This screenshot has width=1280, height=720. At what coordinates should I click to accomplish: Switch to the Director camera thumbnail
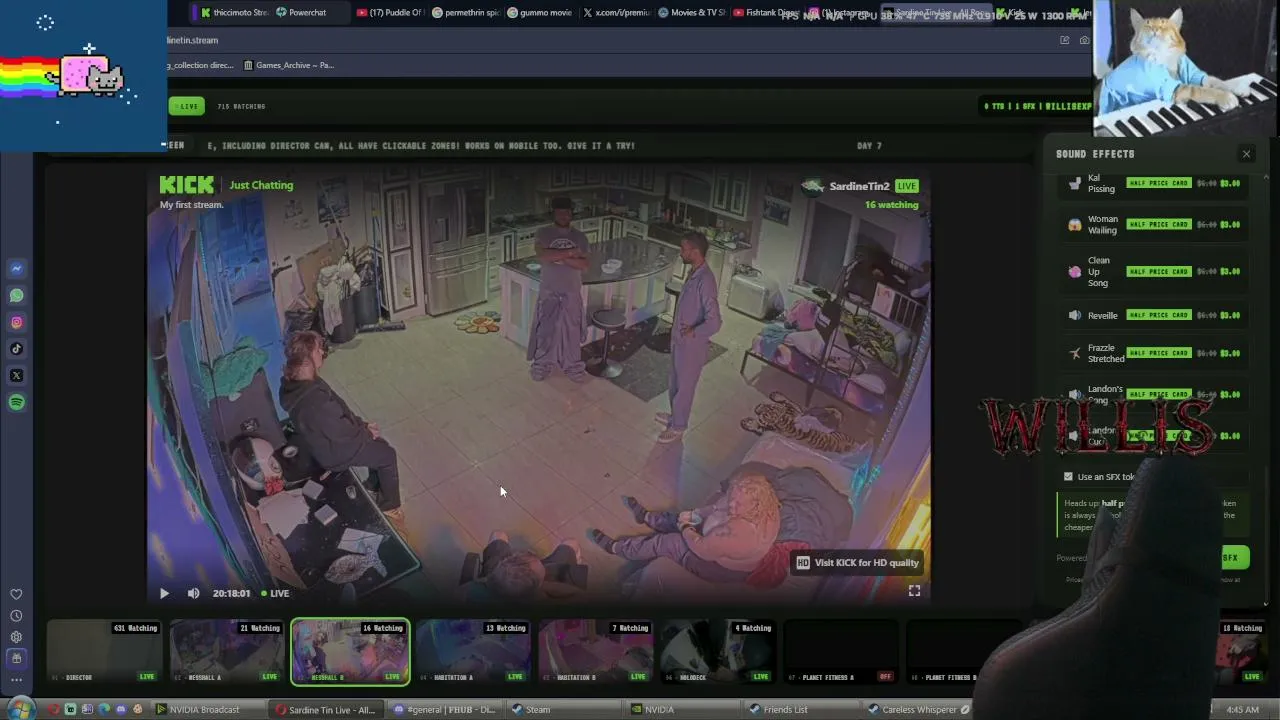(x=104, y=652)
